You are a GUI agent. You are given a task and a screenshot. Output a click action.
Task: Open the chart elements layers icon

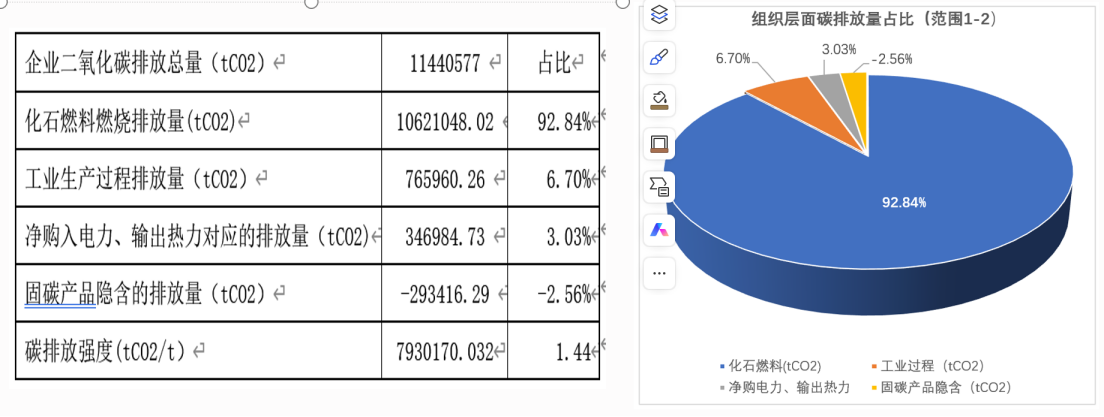[x=659, y=14]
